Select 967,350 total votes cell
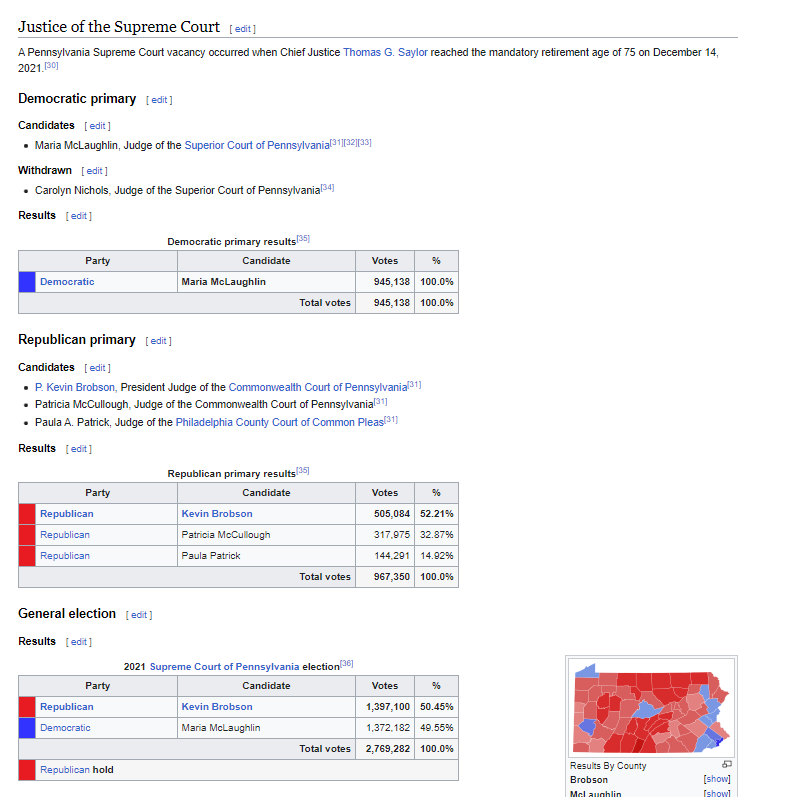This screenshot has height=797, width=790. point(385,577)
